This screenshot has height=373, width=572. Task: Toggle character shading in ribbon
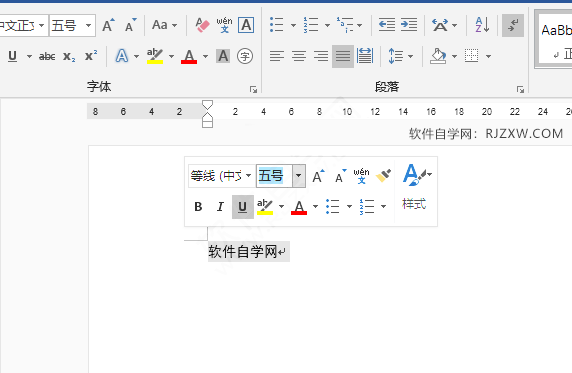click(223, 56)
